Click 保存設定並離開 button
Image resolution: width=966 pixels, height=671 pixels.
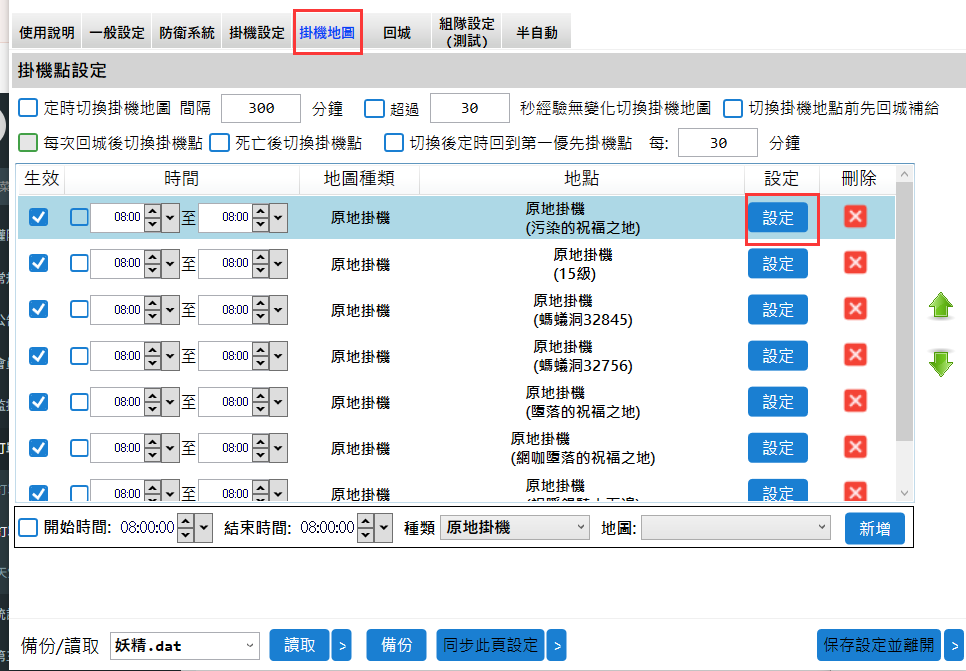[879, 645]
